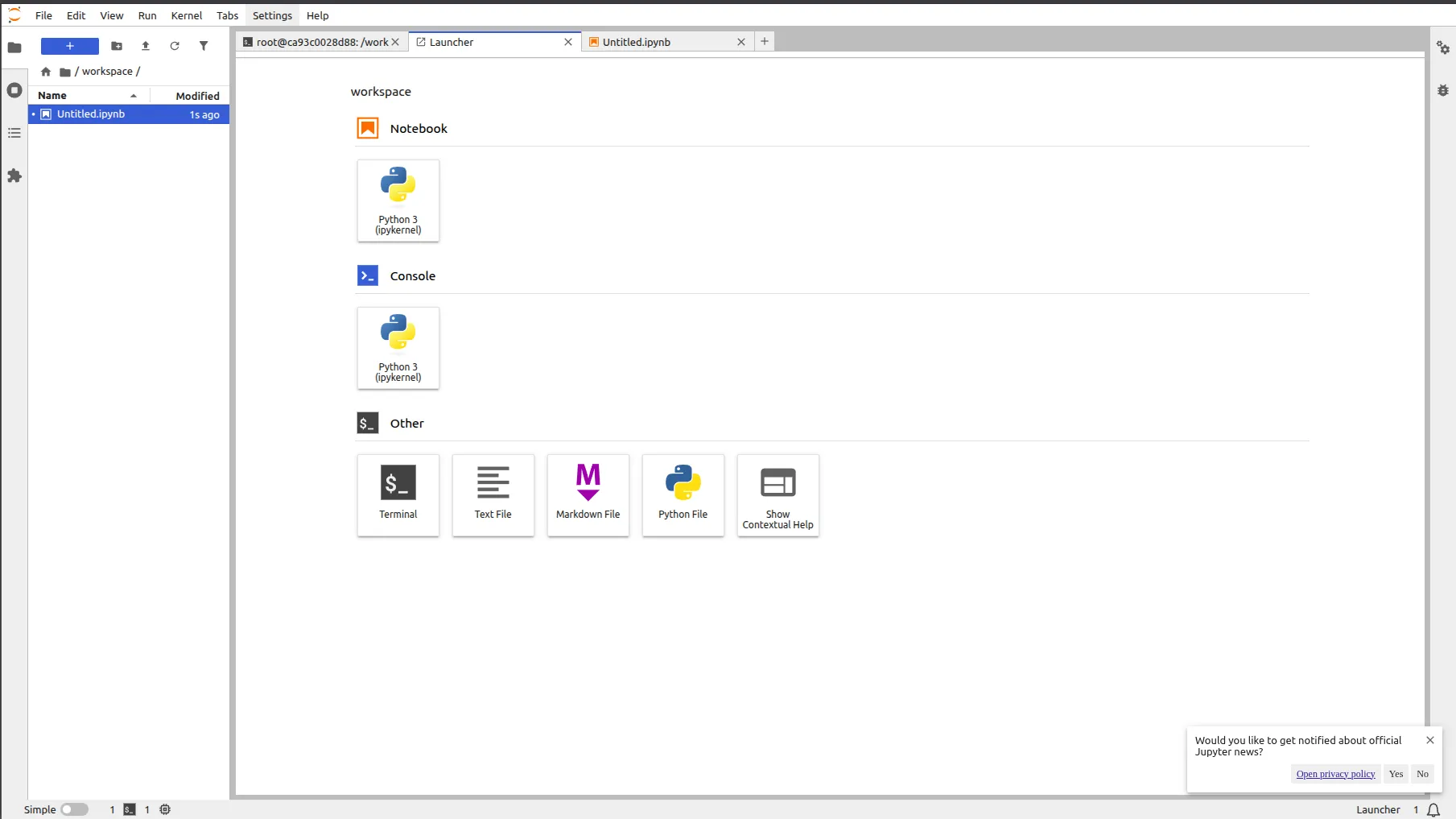Viewport: 1456px width, 819px height.
Task: Open the Extension Manager sidebar
Action: pos(14,176)
